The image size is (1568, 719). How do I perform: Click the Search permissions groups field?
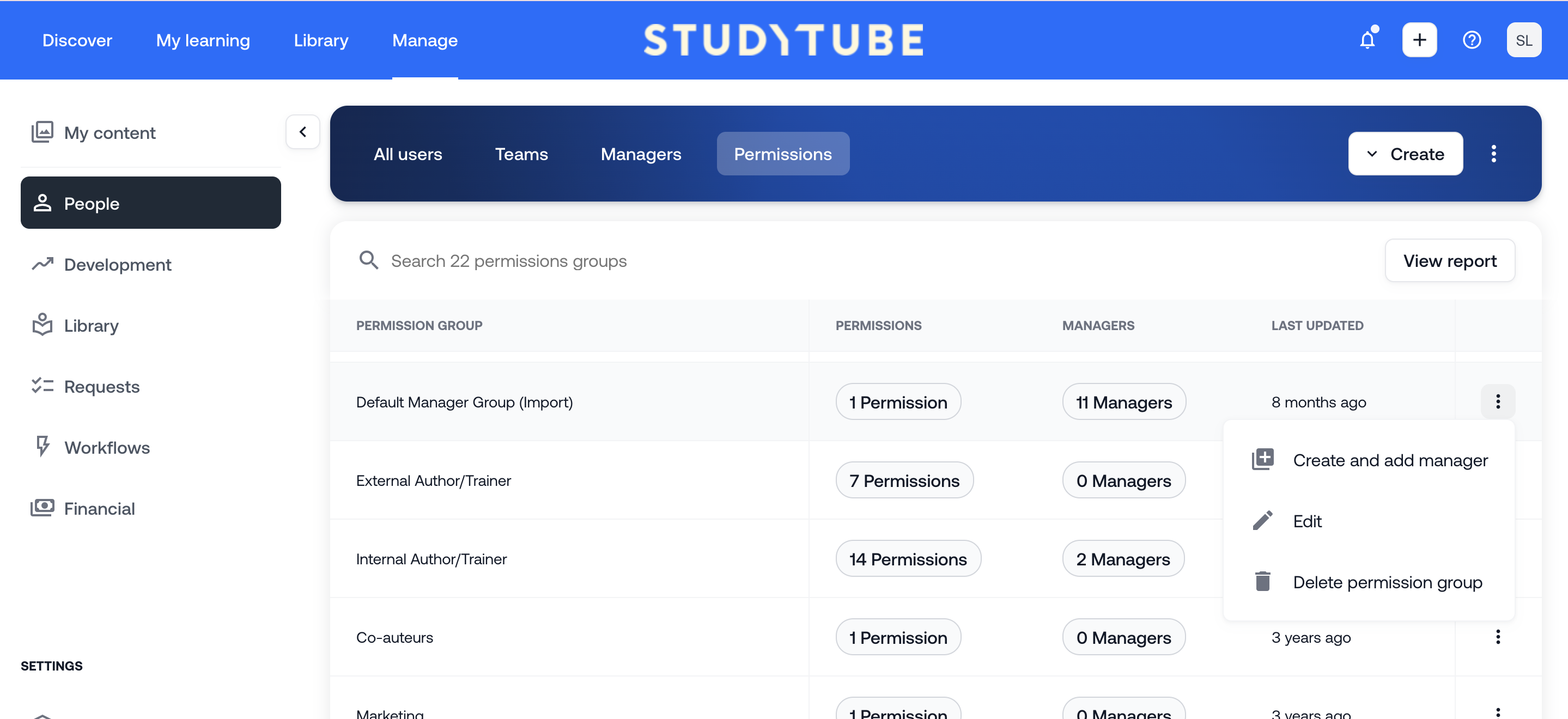(508, 260)
